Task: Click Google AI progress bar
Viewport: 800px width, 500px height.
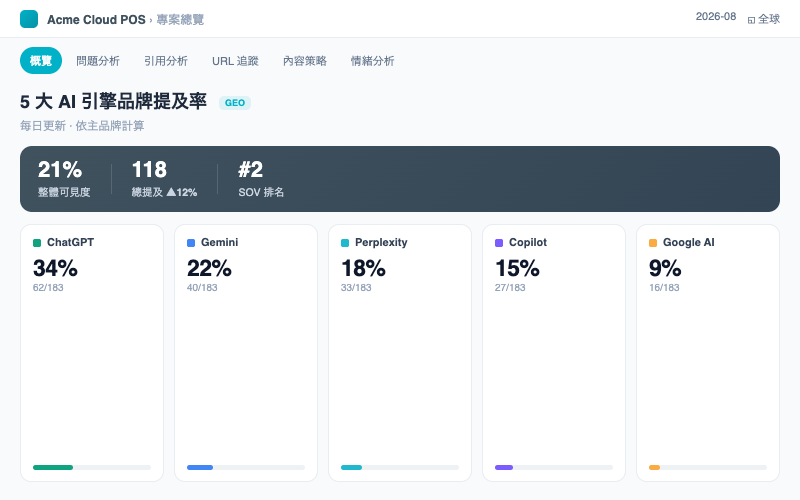Action: point(708,467)
